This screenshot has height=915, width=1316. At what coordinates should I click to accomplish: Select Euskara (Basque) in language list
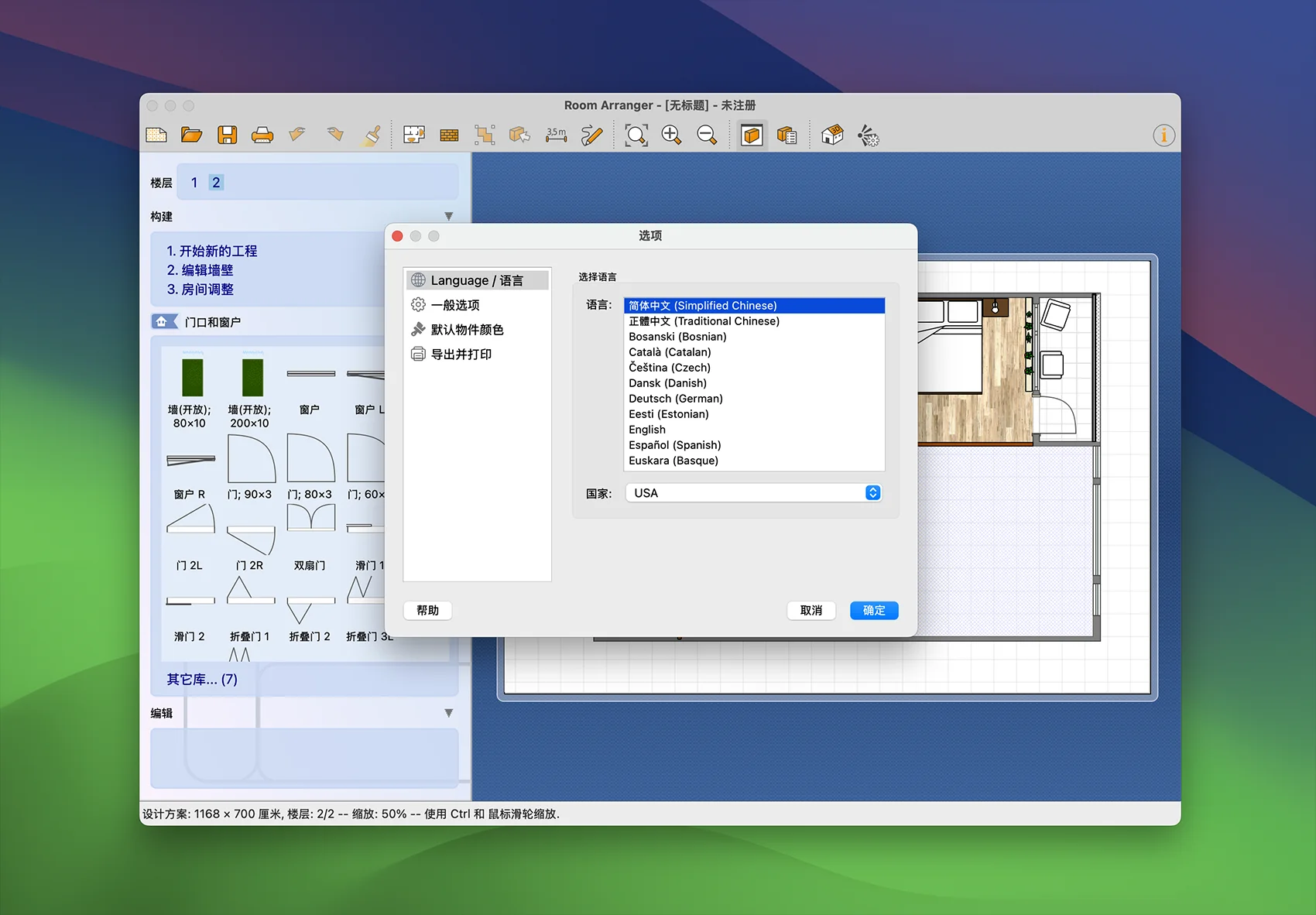pyautogui.click(x=754, y=461)
